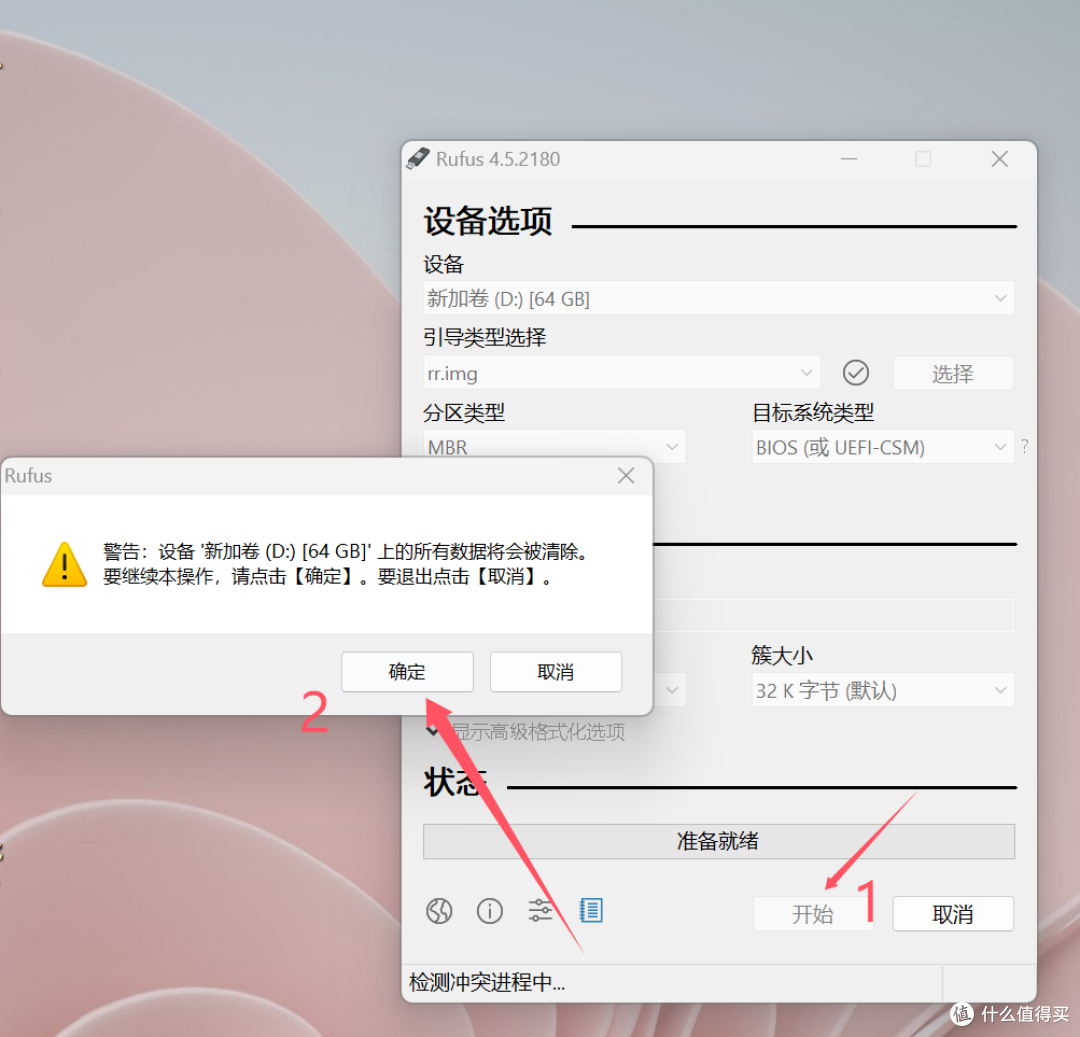Screen dimensions: 1080x1037
Task: Click 确定 to confirm erasing the drive
Action: point(407,671)
